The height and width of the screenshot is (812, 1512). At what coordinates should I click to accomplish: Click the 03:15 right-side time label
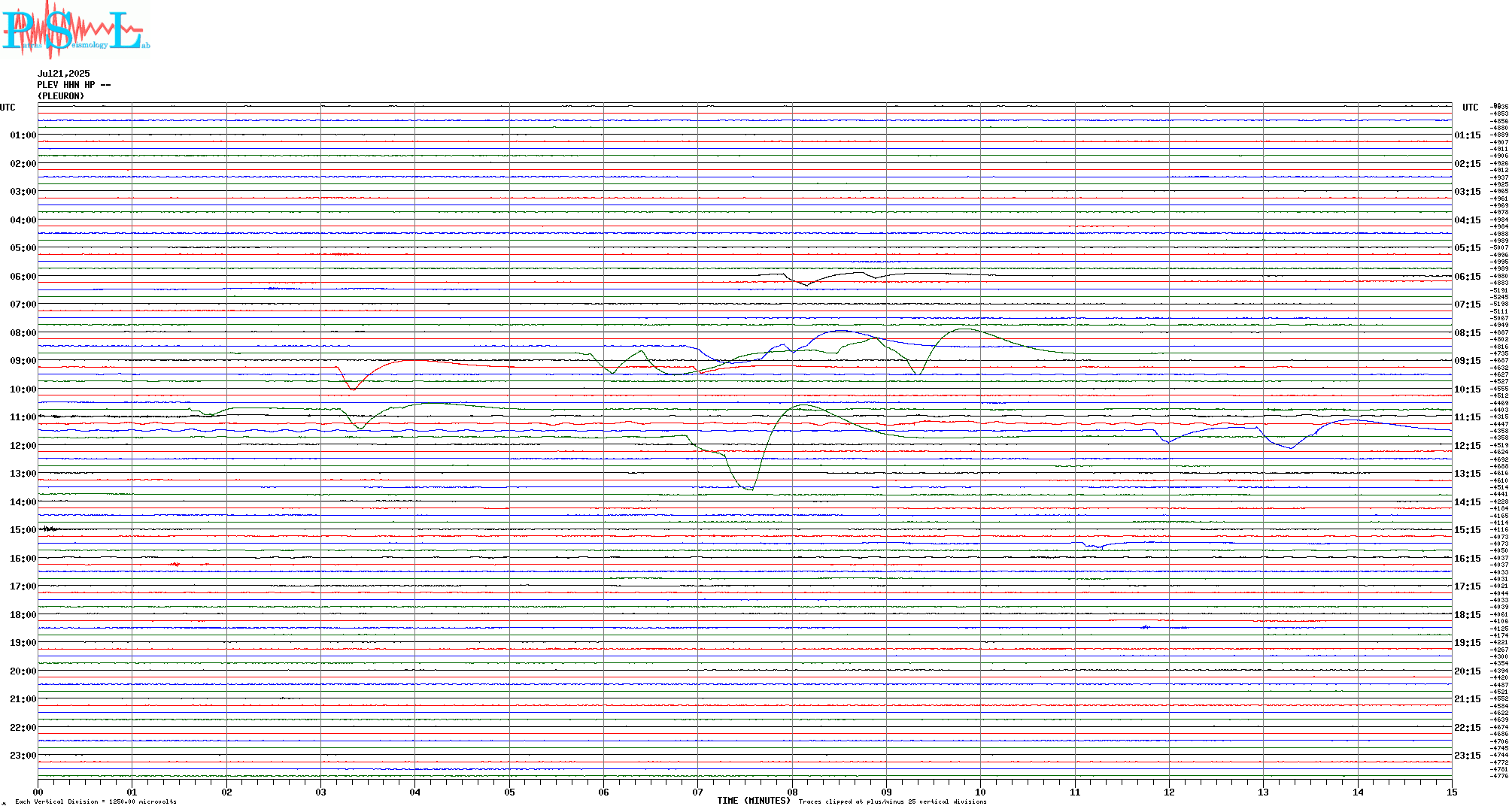[x=1468, y=192]
